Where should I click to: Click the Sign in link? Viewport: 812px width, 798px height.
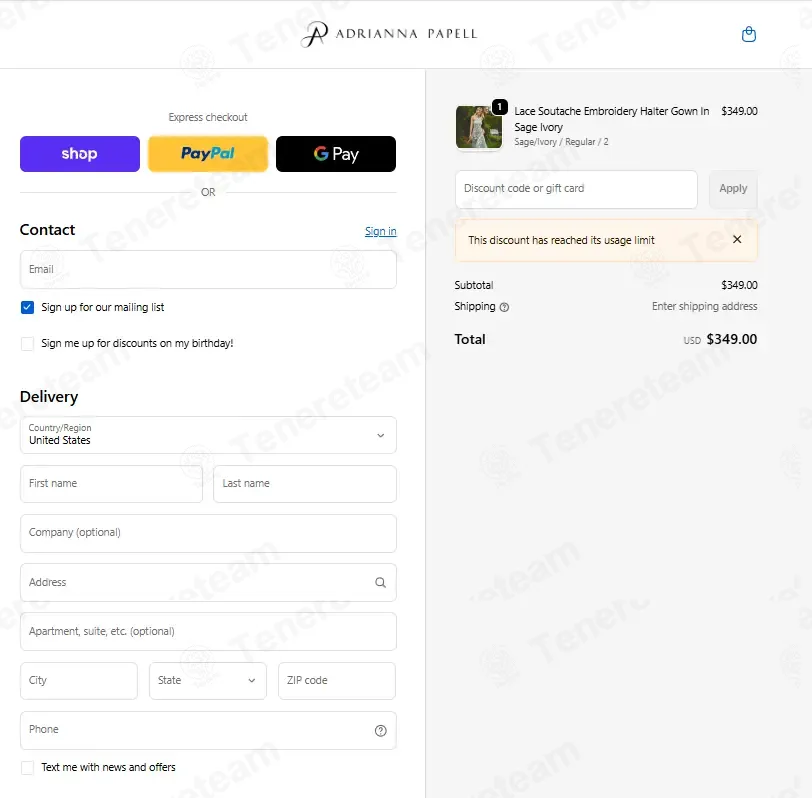(x=381, y=231)
